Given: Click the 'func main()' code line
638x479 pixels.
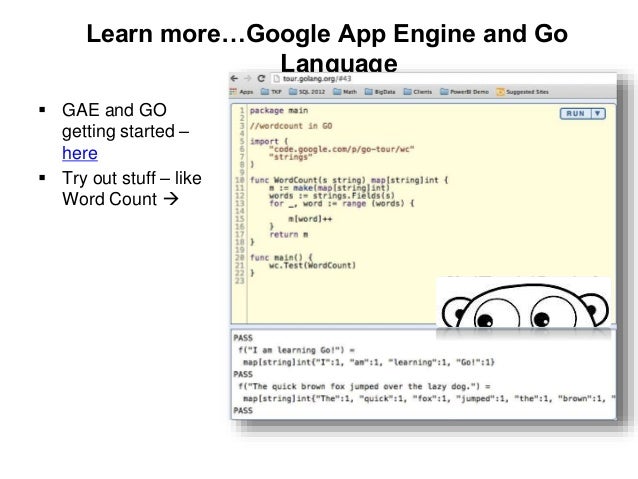Looking at the screenshot, I should coord(281,258).
